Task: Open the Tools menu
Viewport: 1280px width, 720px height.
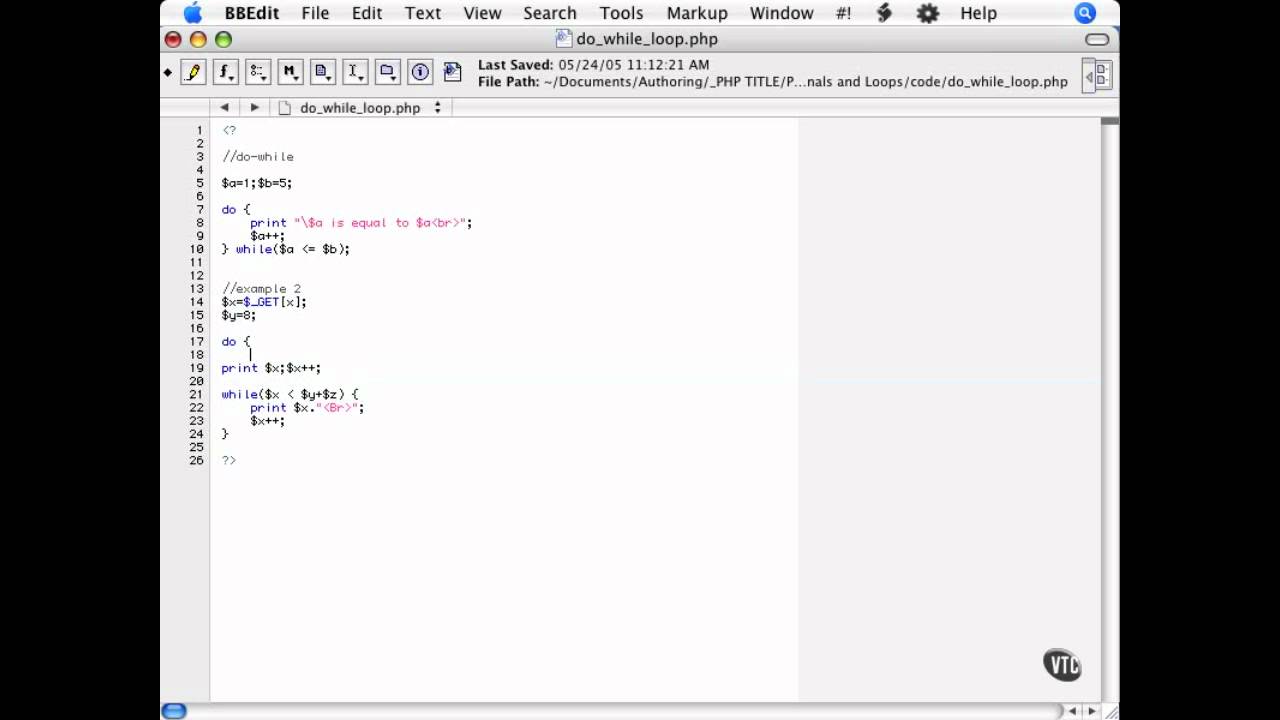Action: point(621,13)
